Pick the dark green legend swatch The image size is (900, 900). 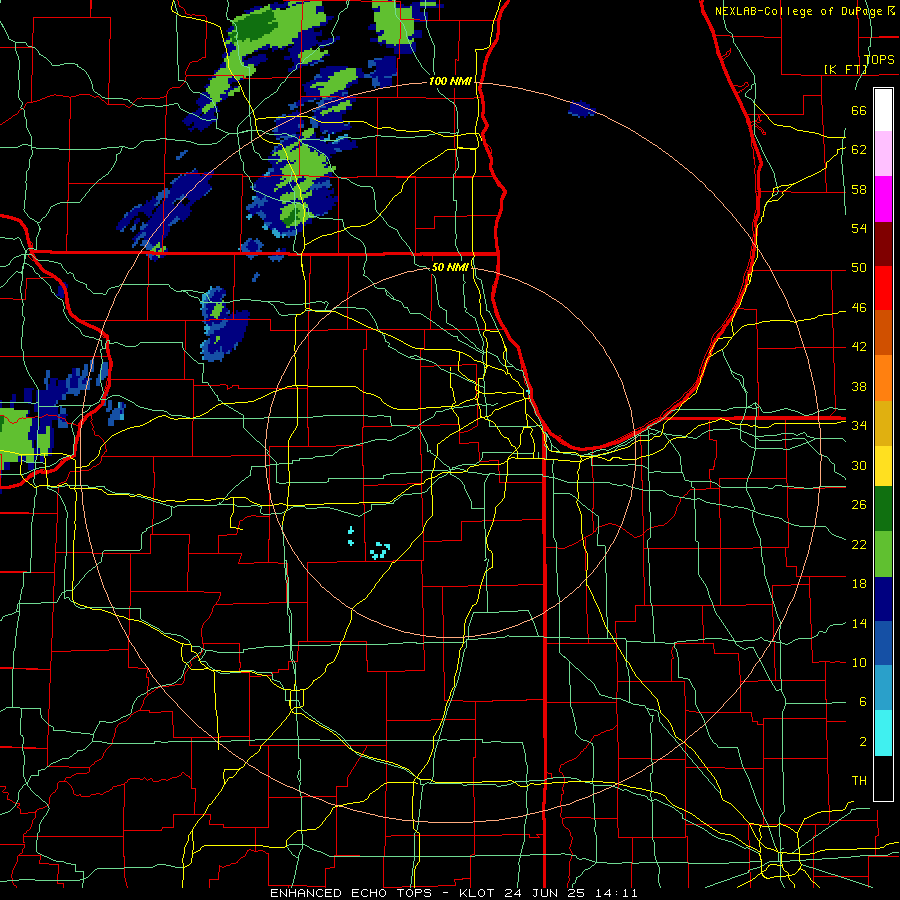(883, 509)
